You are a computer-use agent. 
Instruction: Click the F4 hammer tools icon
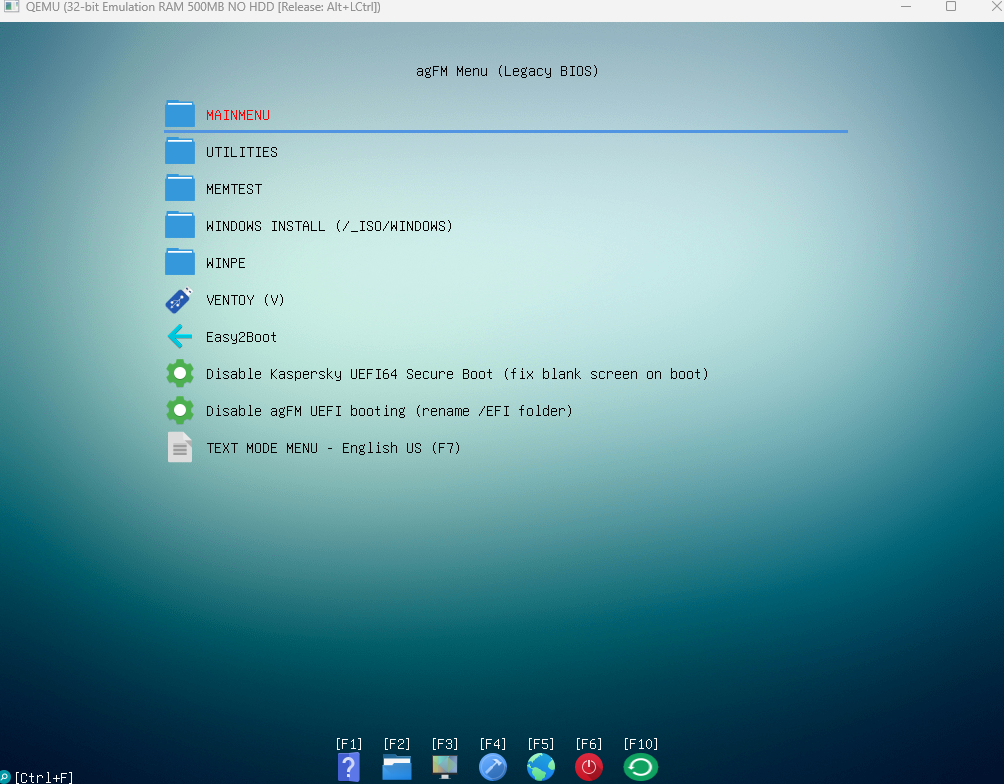(493, 767)
